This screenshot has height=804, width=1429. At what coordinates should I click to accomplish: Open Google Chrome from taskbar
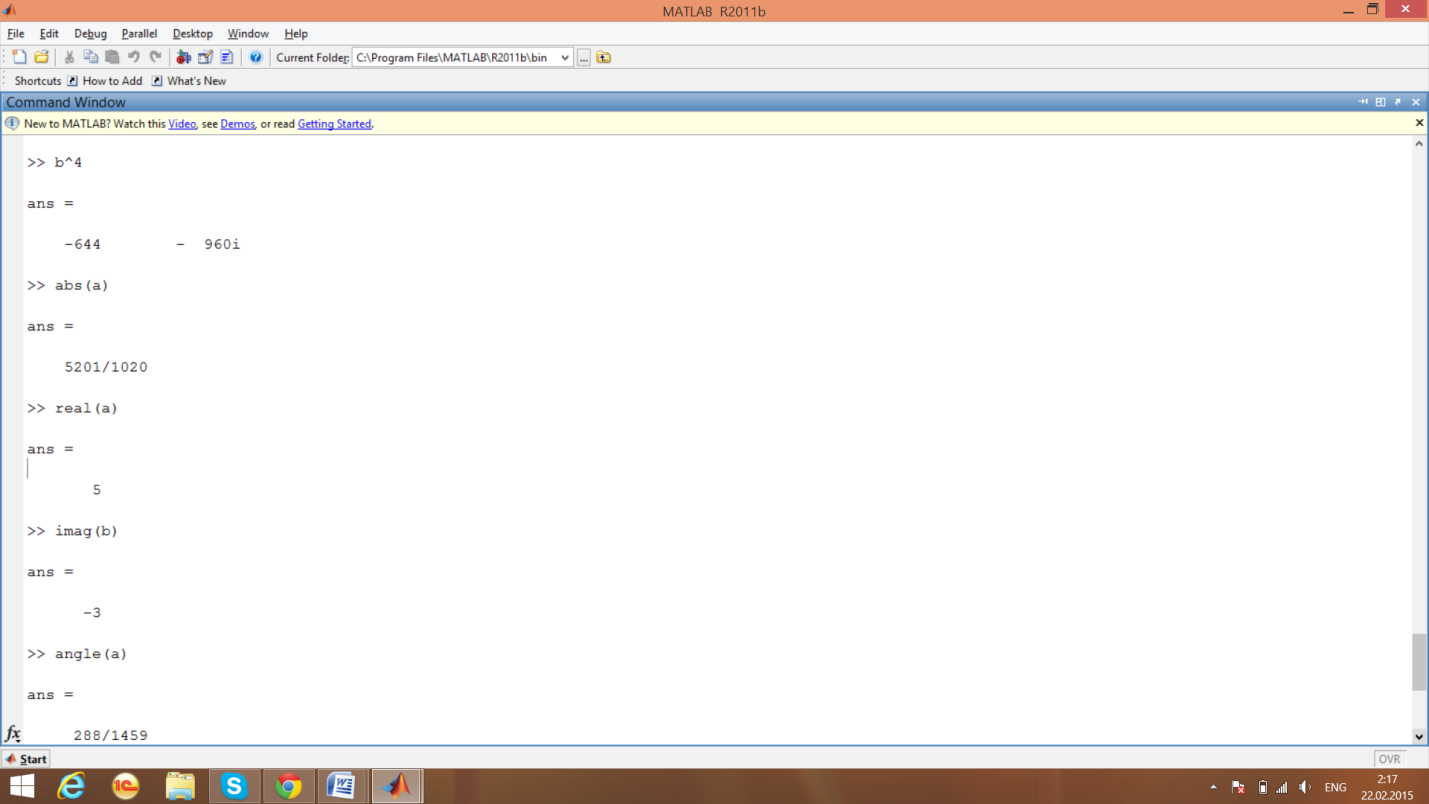point(288,786)
